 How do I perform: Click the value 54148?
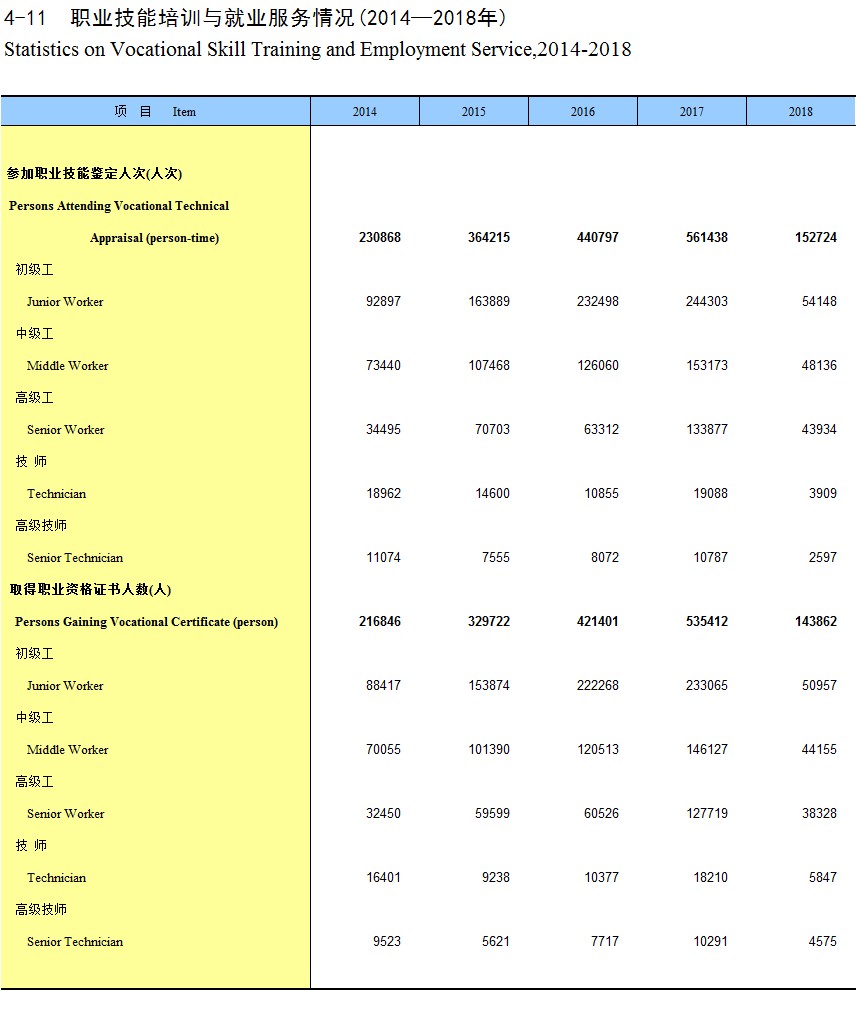coord(819,301)
